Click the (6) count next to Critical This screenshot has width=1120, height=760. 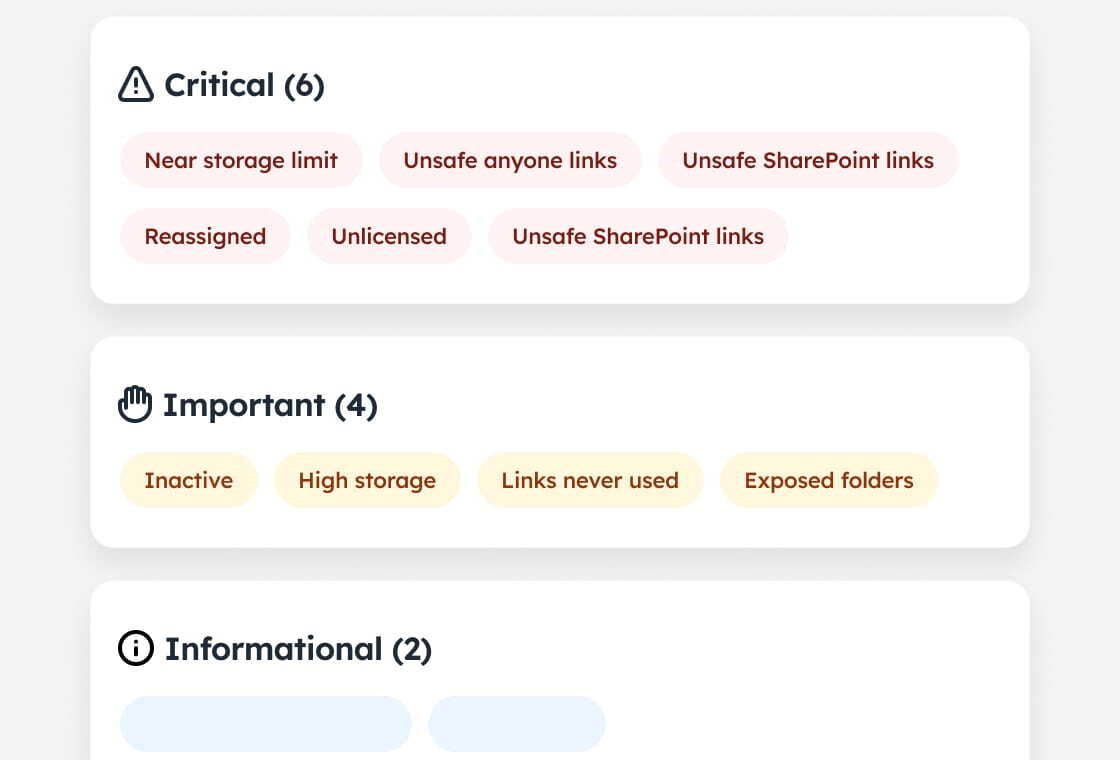304,85
